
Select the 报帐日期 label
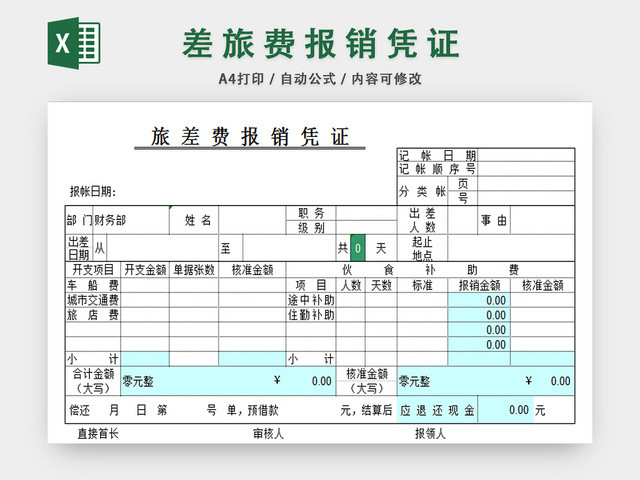point(93,191)
